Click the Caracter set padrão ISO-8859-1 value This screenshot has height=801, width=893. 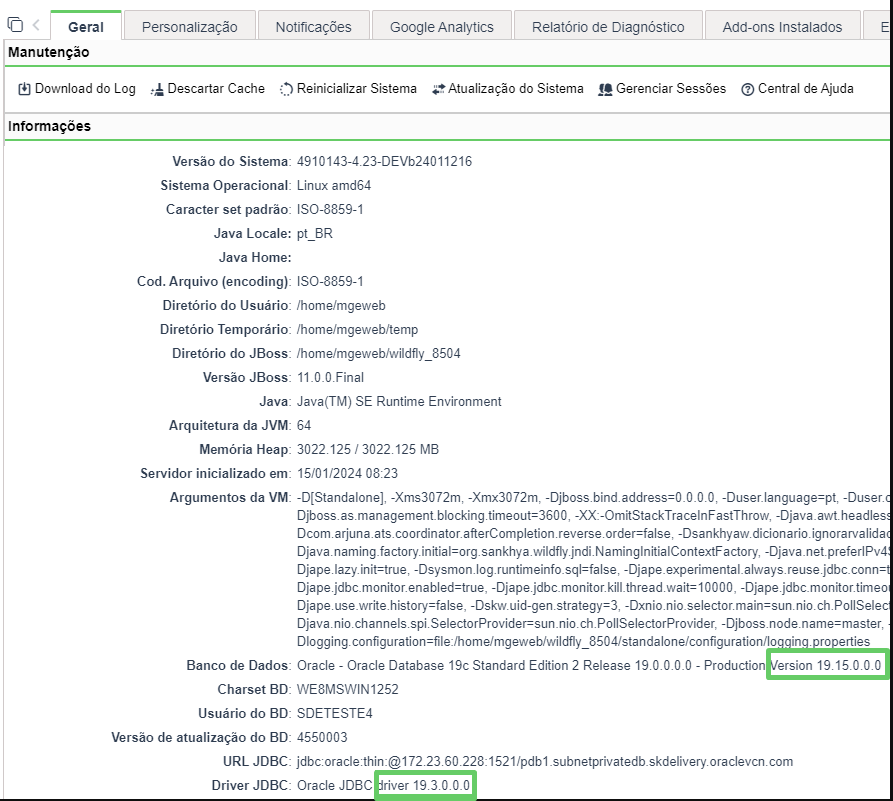[x=330, y=210]
